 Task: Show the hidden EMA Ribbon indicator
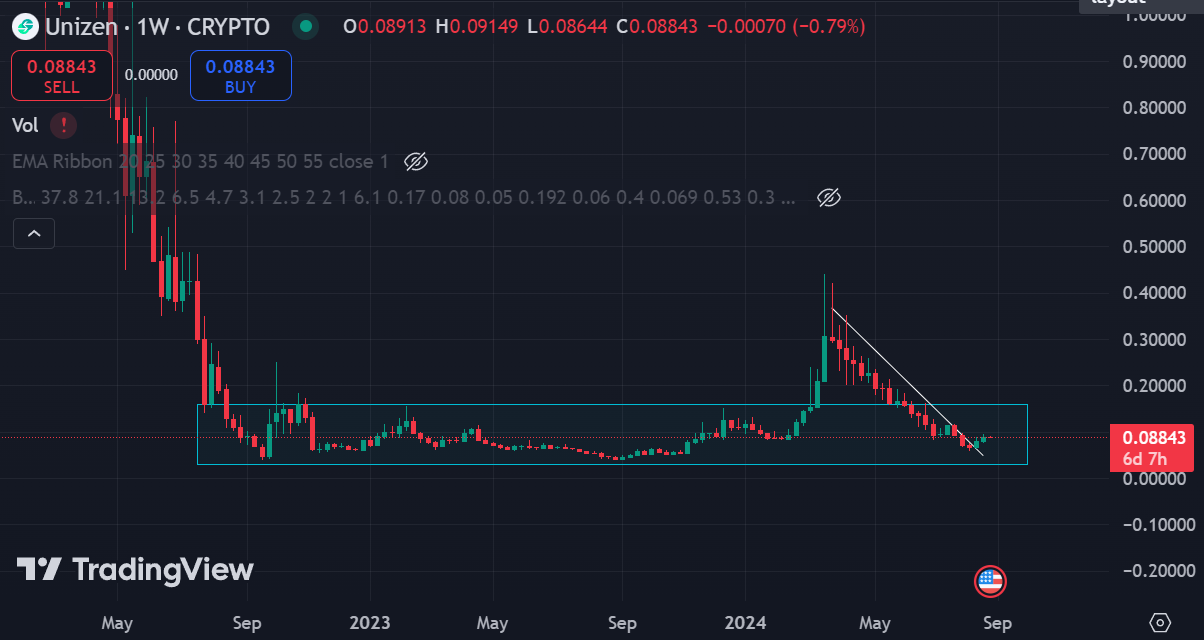416,161
